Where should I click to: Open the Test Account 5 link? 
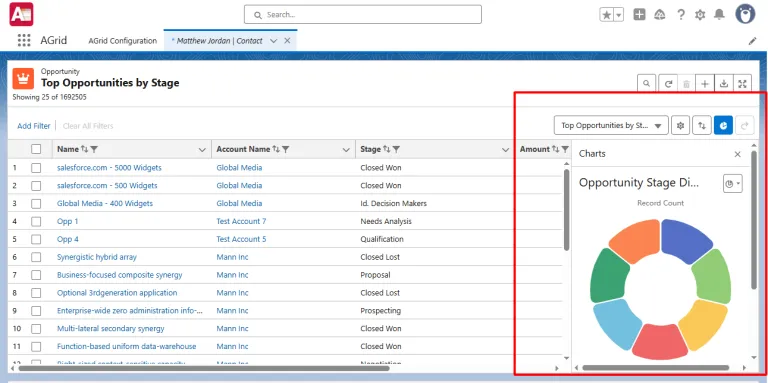[241, 239]
